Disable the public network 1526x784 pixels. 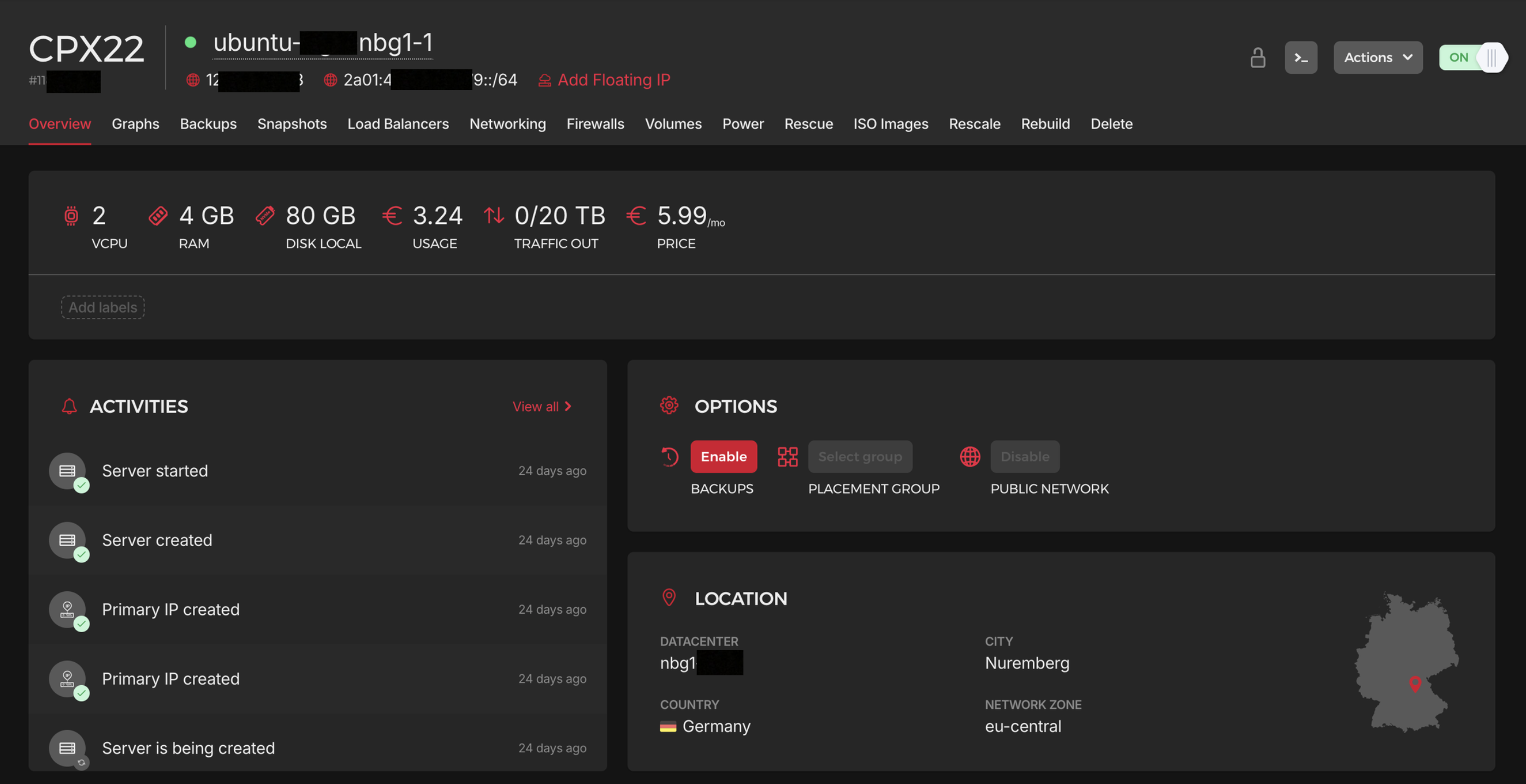1025,456
